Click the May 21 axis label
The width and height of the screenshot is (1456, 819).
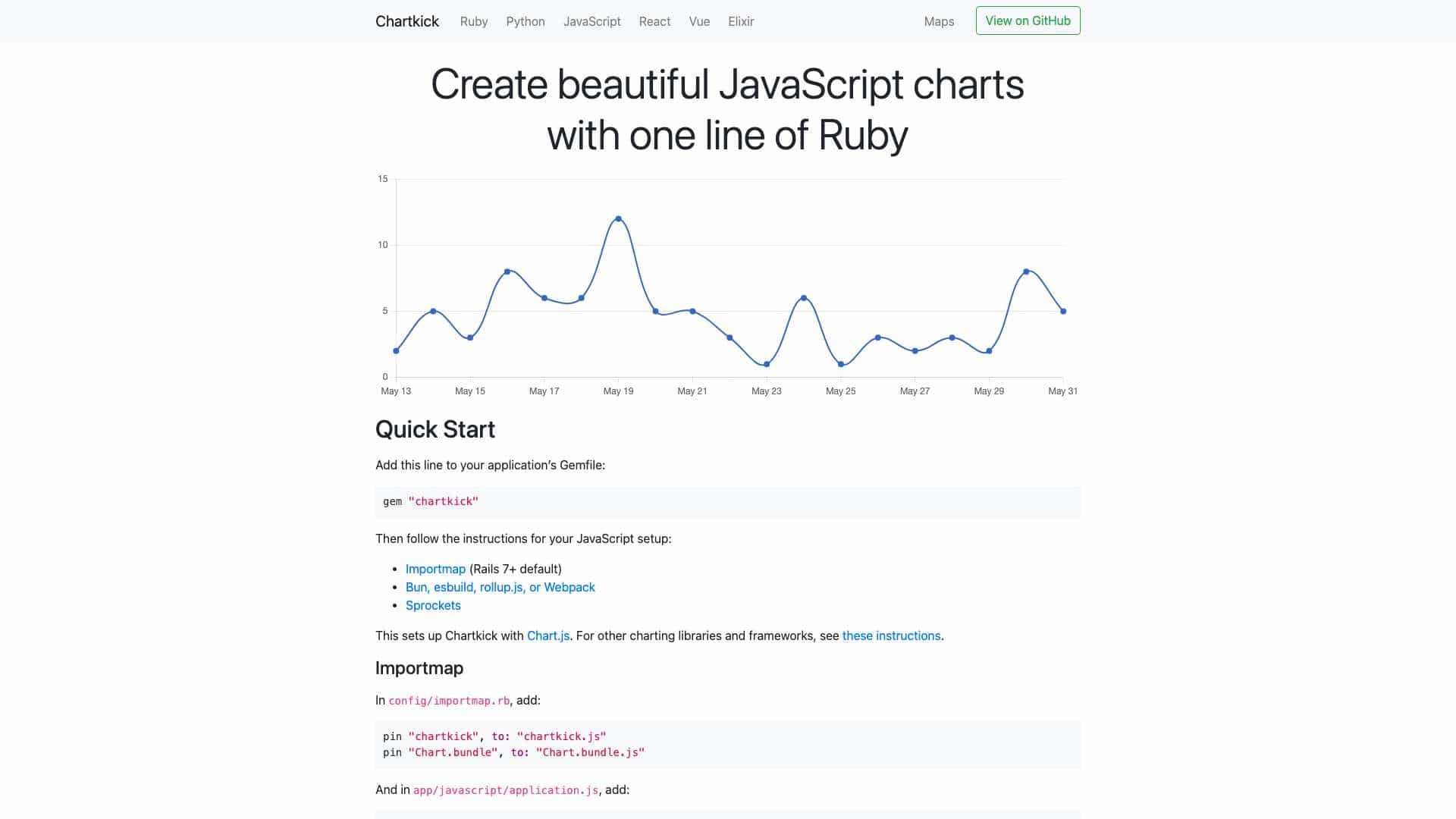pyautogui.click(x=692, y=391)
